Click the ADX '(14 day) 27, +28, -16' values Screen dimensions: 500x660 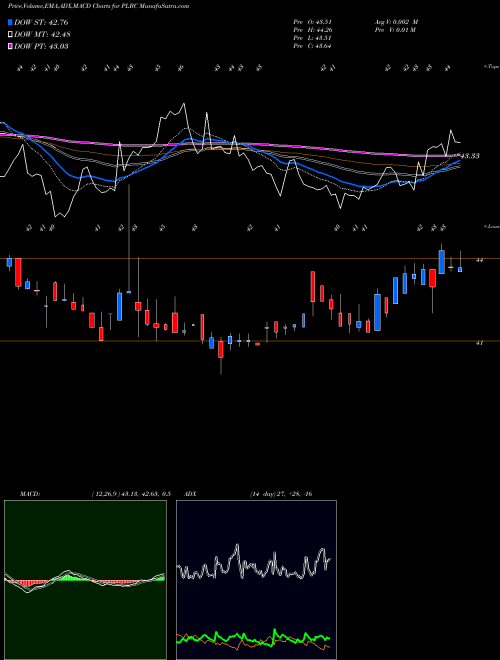(x=281, y=494)
